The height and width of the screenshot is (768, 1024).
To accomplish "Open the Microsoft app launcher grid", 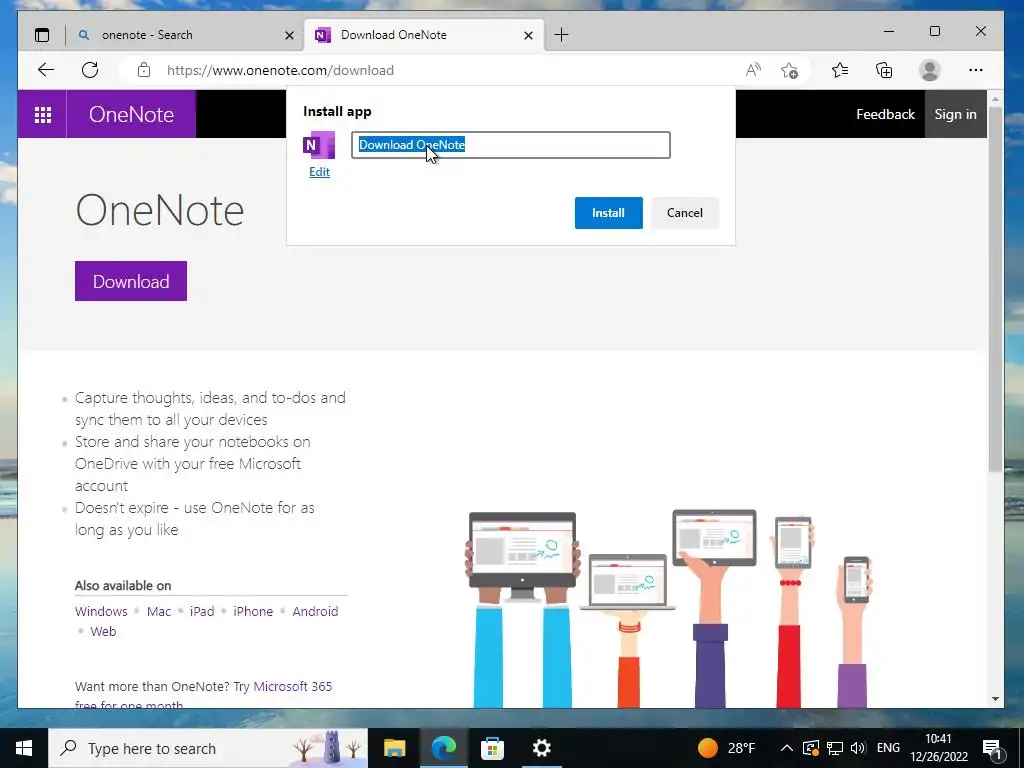I will point(42,114).
